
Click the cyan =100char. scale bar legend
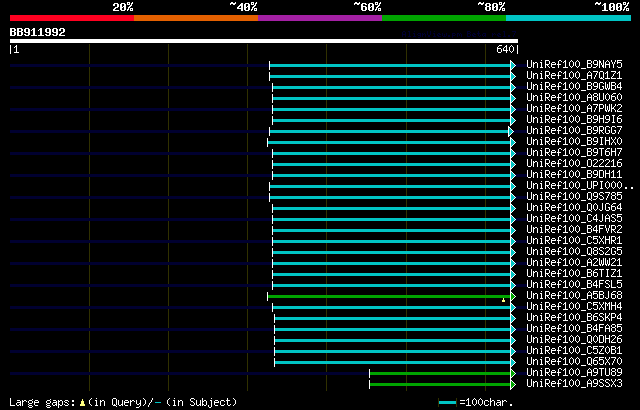448,403
